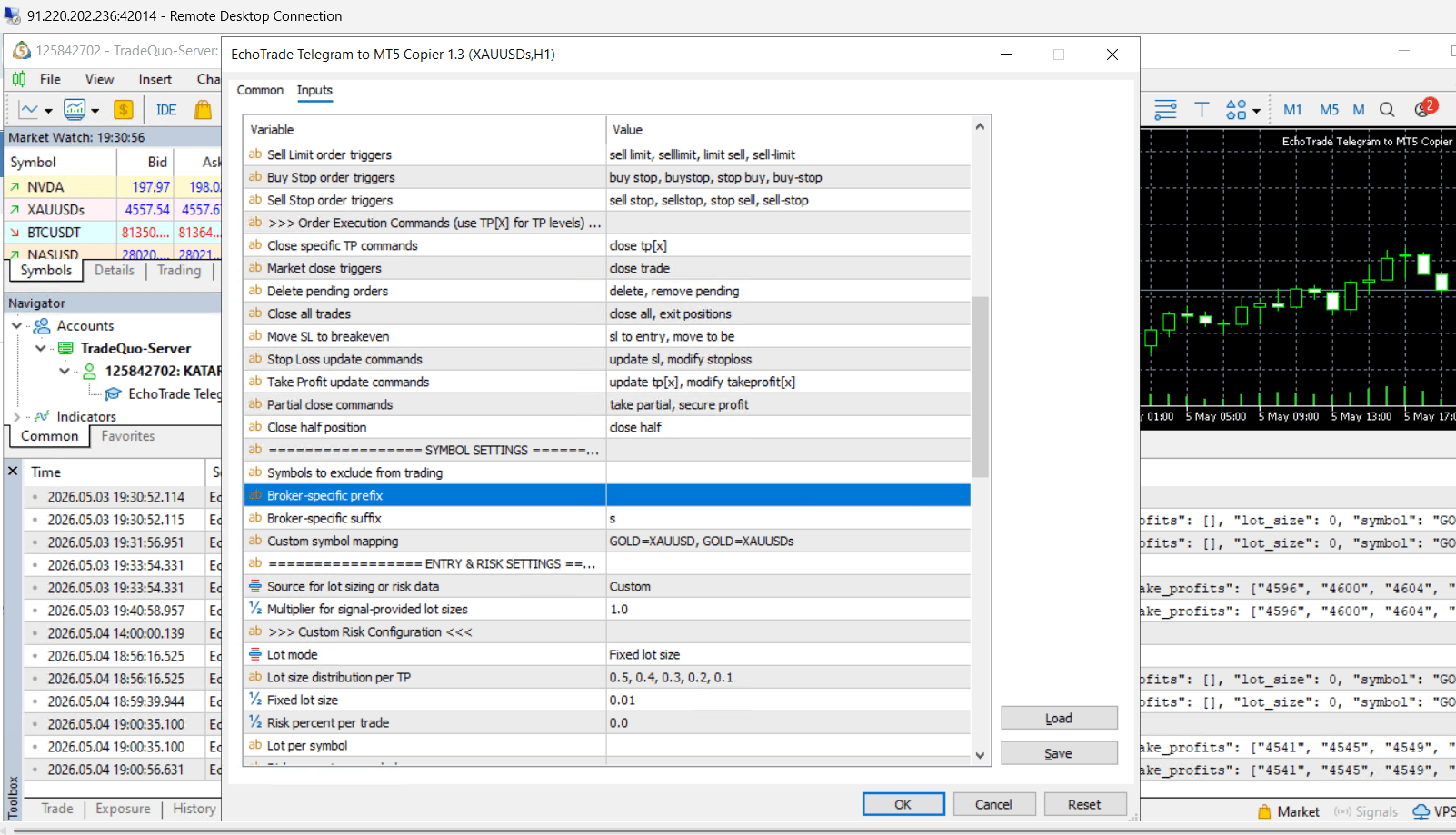Click the Load button
The width and height of the screenshot is (1456, 835).
[1059, 718]
